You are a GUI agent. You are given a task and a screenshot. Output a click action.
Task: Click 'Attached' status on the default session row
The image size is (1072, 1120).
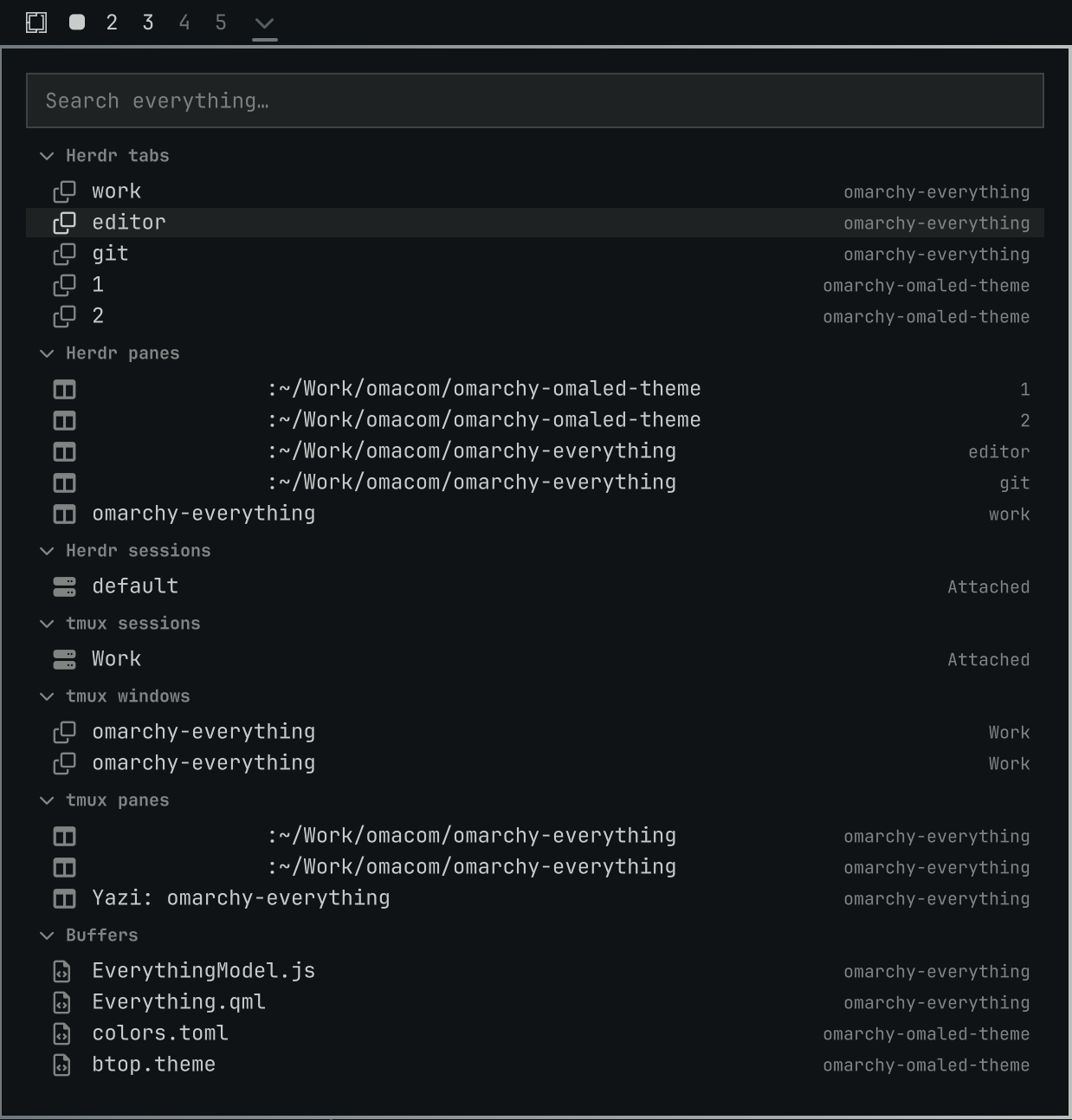[989, 587]
